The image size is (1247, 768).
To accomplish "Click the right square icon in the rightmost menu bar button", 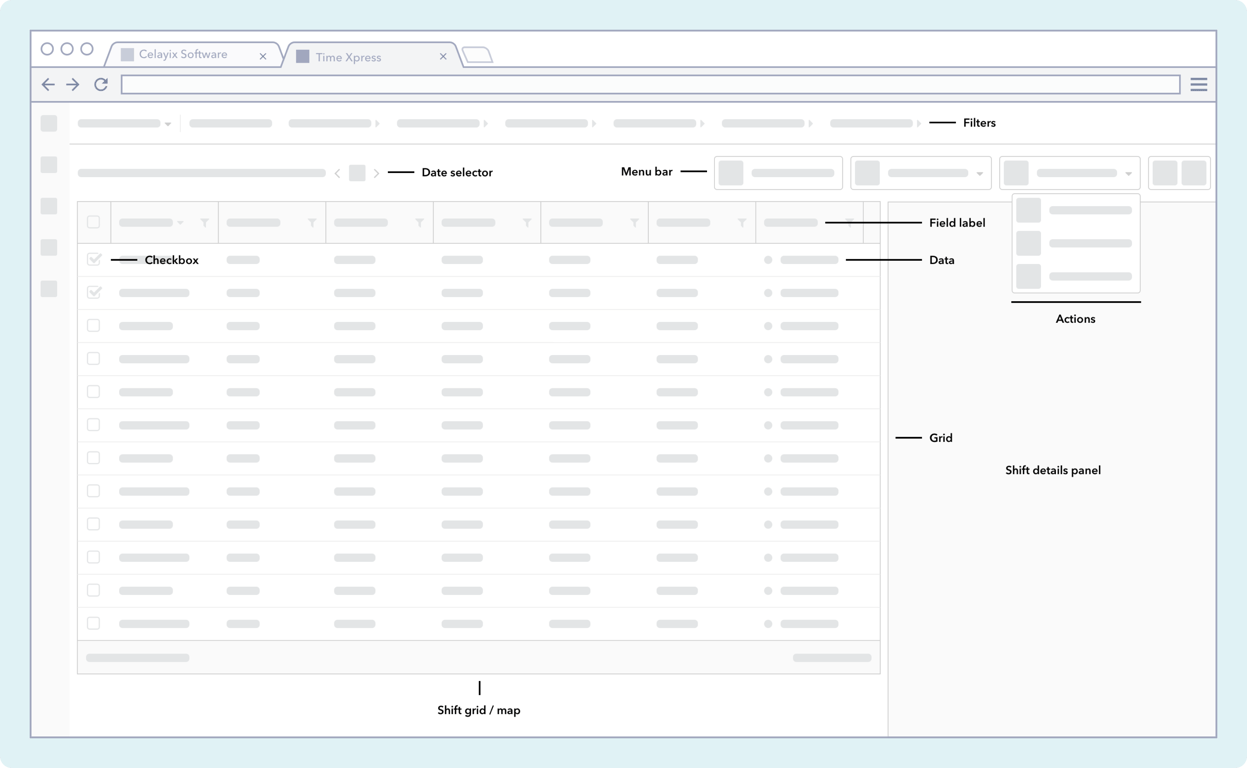I will click(x=1194, y=173).
